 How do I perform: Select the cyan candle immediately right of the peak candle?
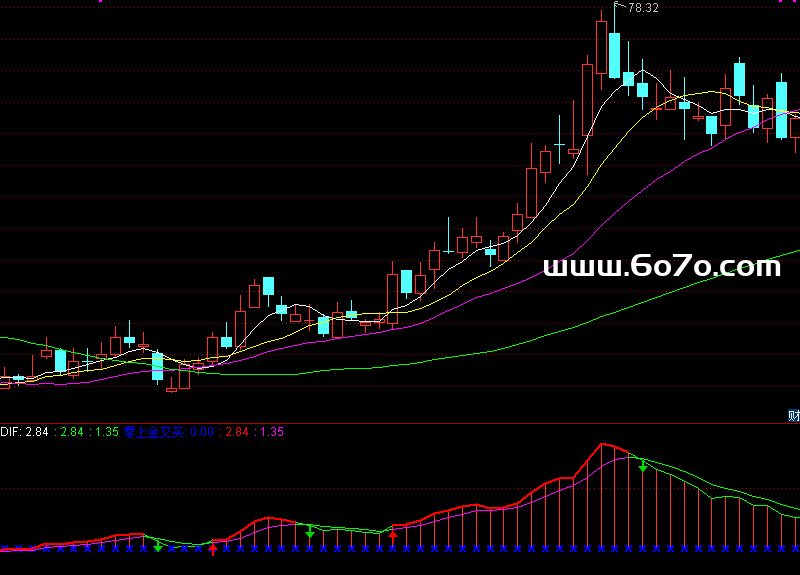click(x=614, y=54)
